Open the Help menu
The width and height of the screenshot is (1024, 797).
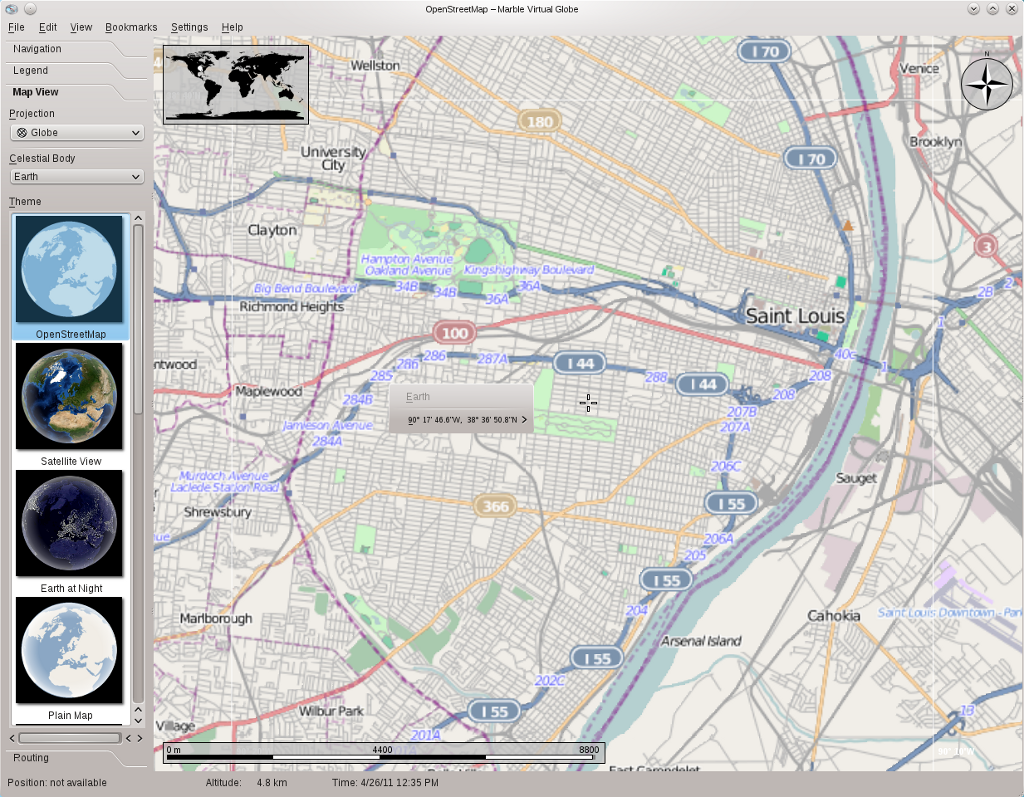pyautogui.click(x=232, y=27)
